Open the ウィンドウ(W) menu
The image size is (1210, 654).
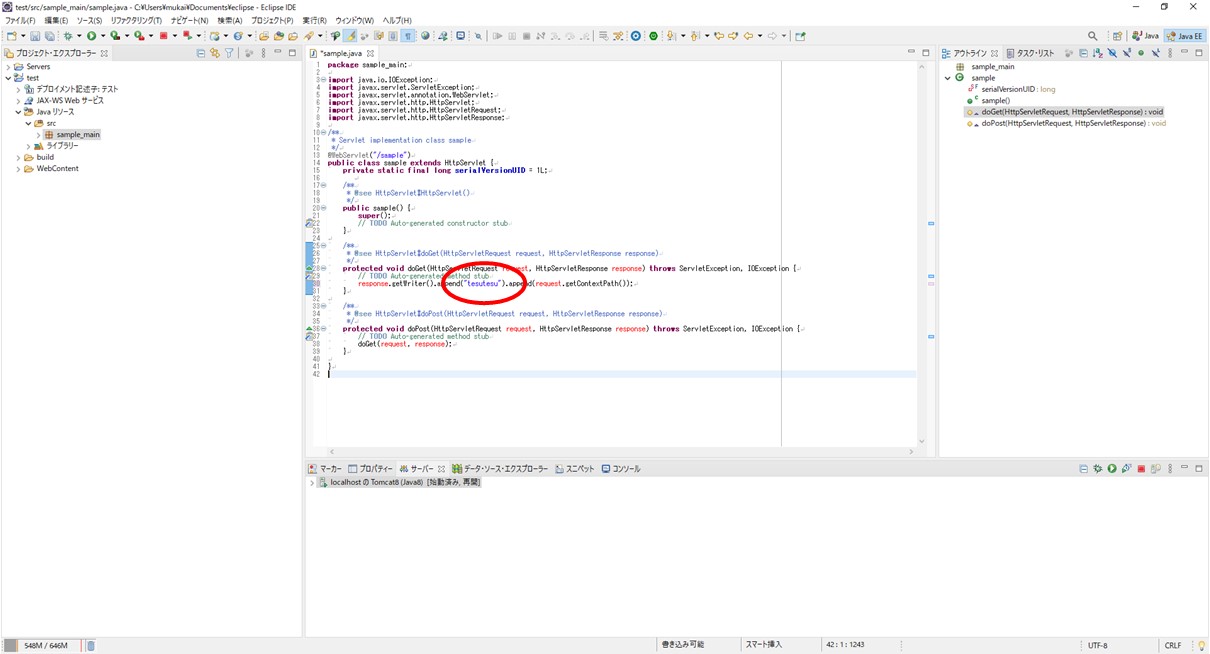354,20
